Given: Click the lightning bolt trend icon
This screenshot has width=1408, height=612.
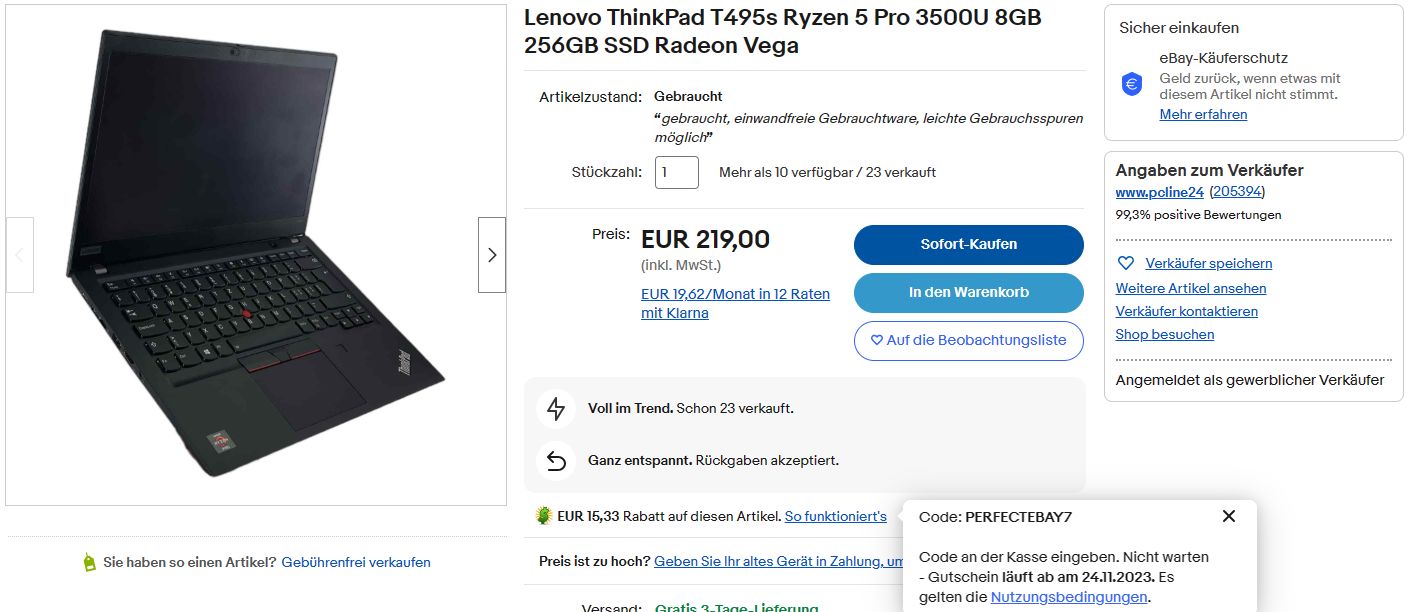Looking at the screenshot, I should (556, 408).
